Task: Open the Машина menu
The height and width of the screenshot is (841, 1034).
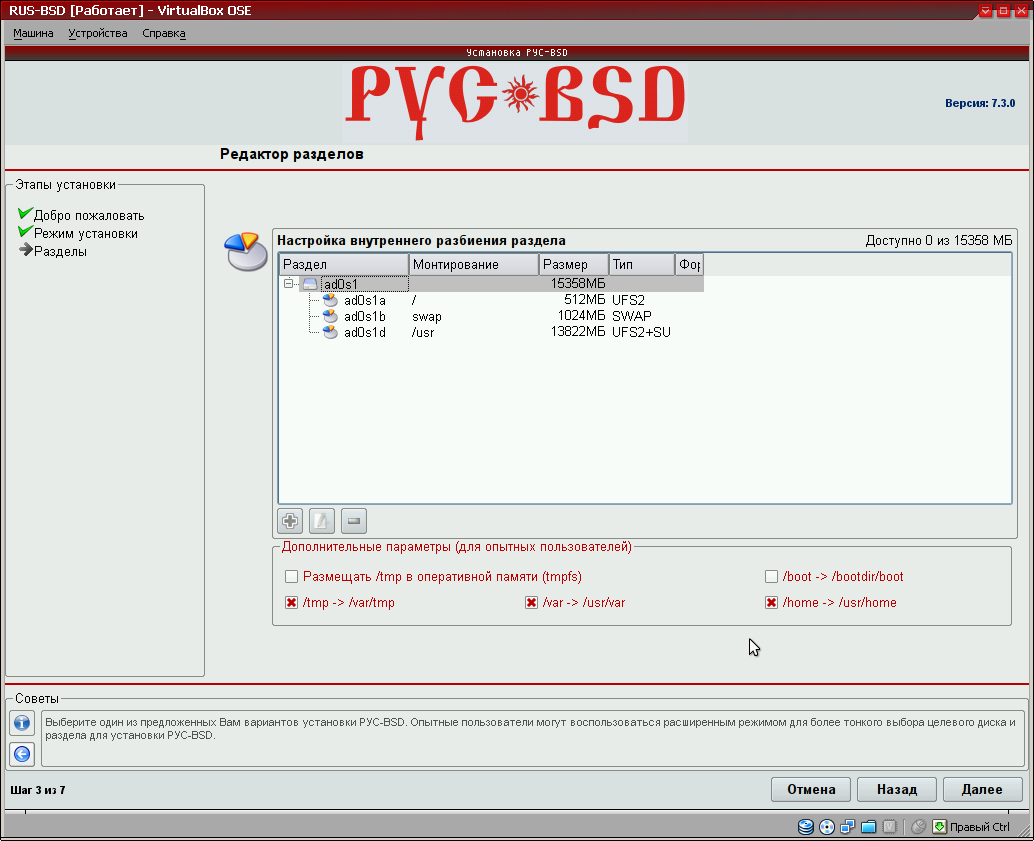Action: coord(33,33)
